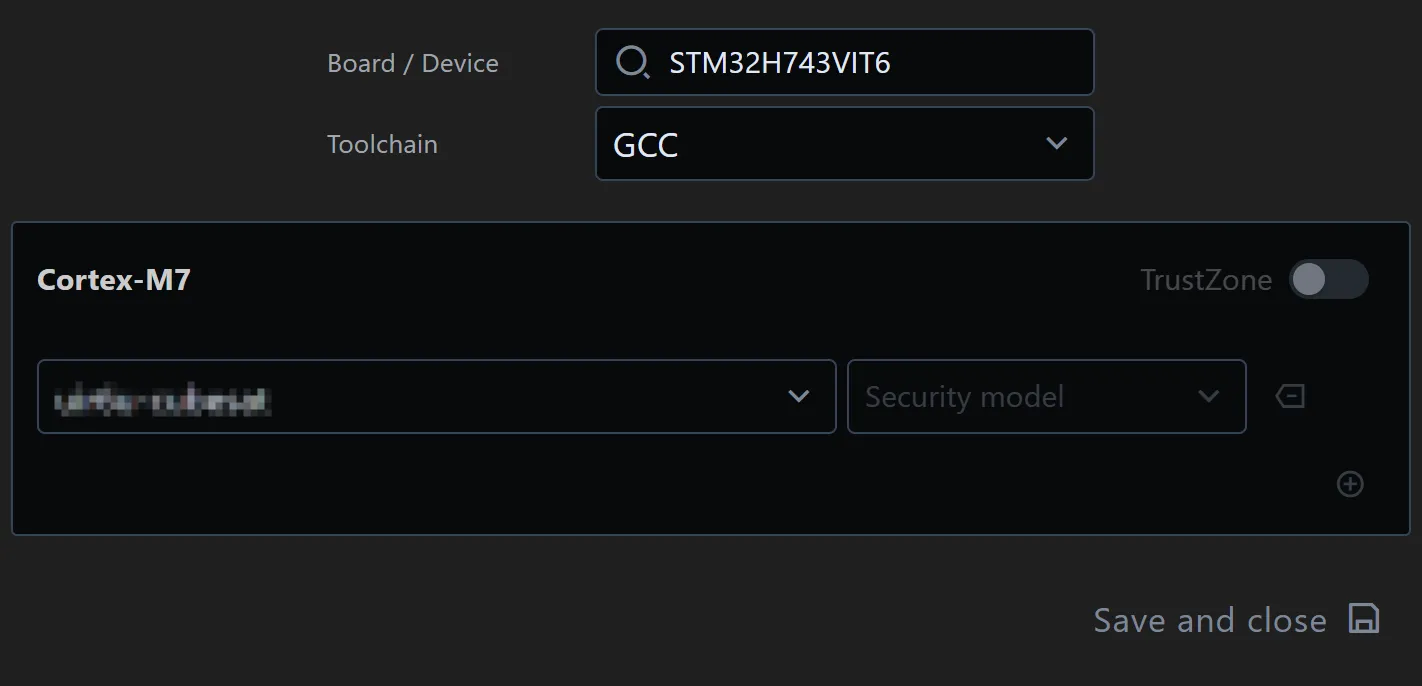Click the Toolchain label

pos(382,144)
